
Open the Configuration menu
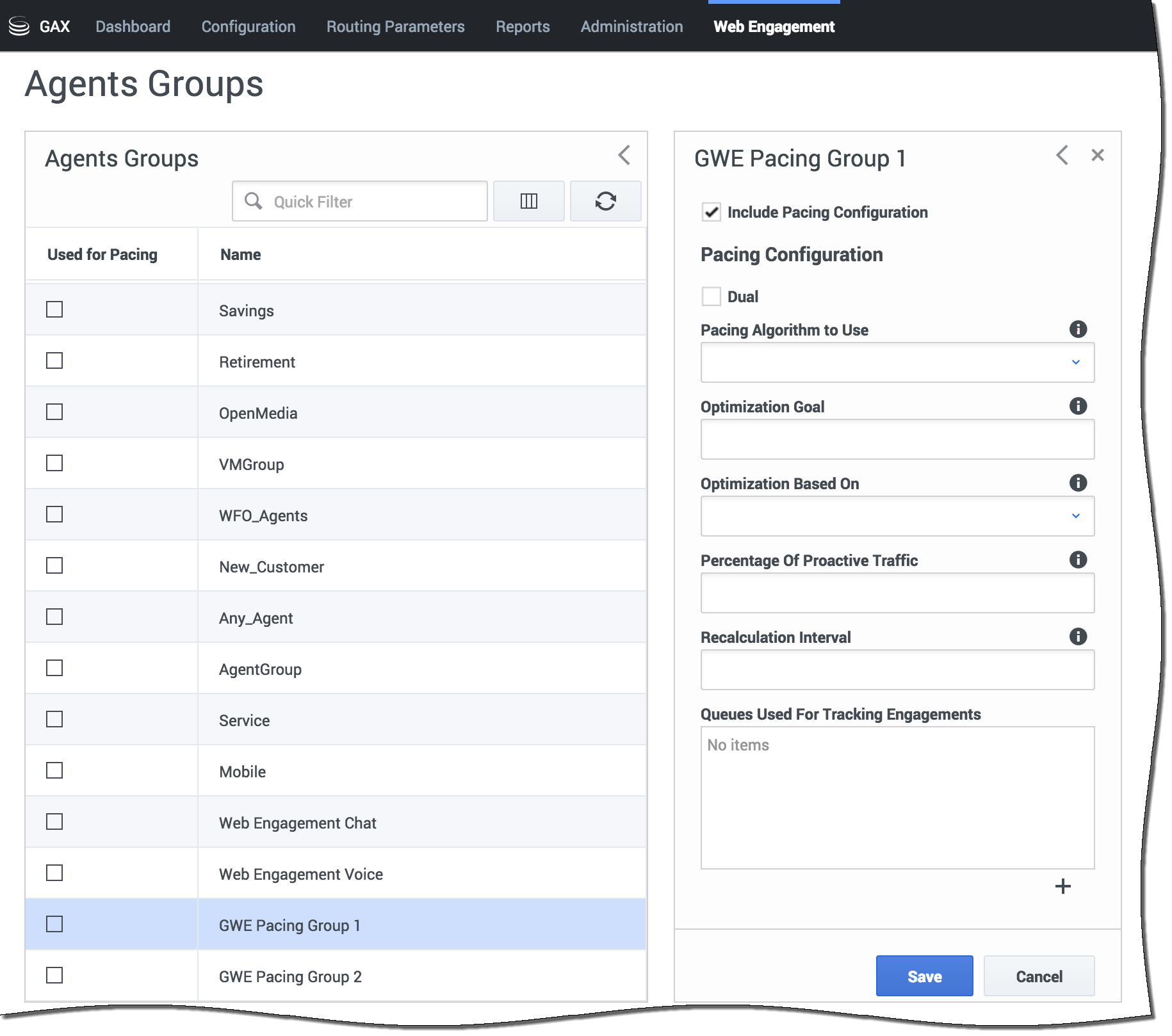pos(248,27)
